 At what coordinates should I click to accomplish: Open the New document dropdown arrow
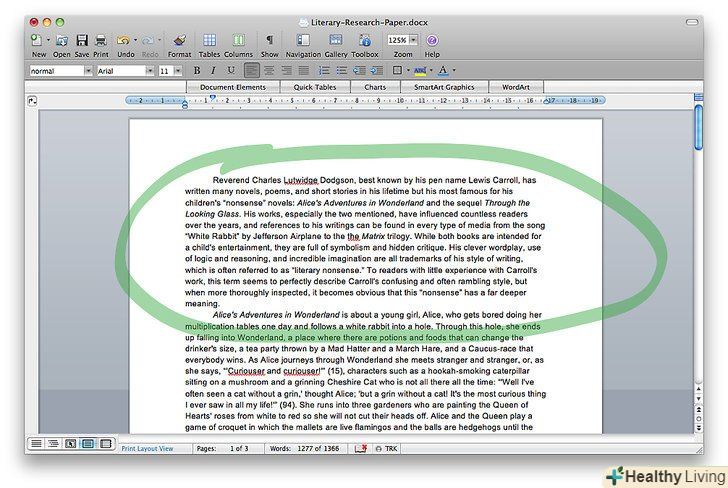[x=48, y=40]
